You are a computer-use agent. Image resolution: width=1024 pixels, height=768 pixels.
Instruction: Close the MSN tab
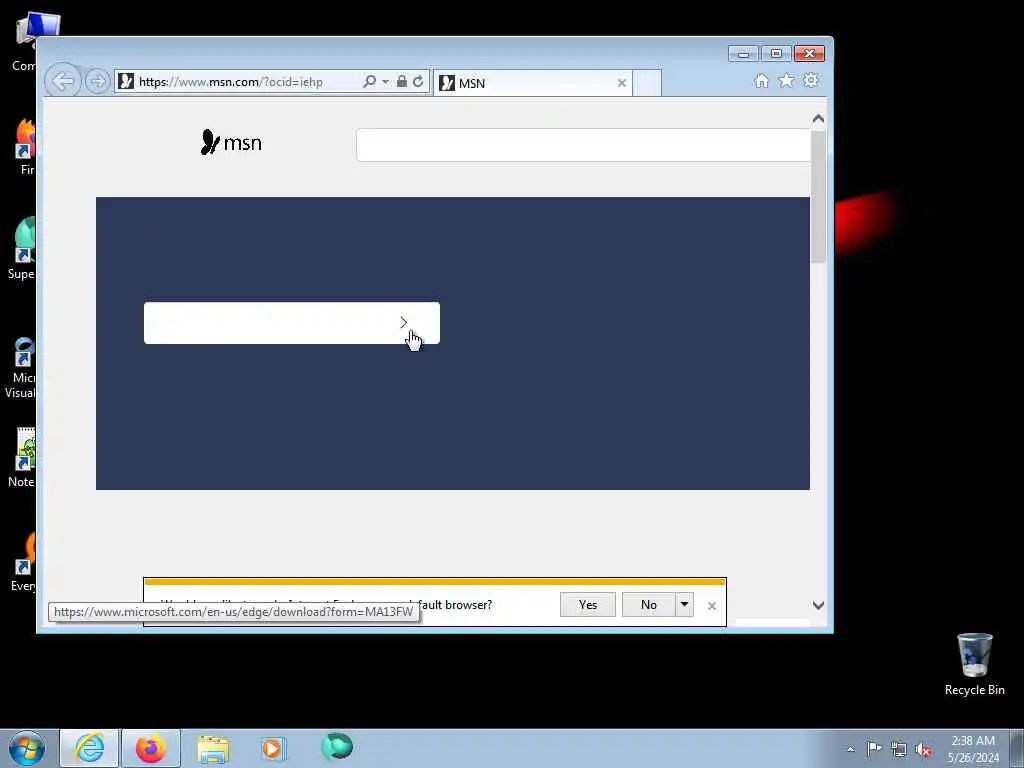click(x=622, y=83)
